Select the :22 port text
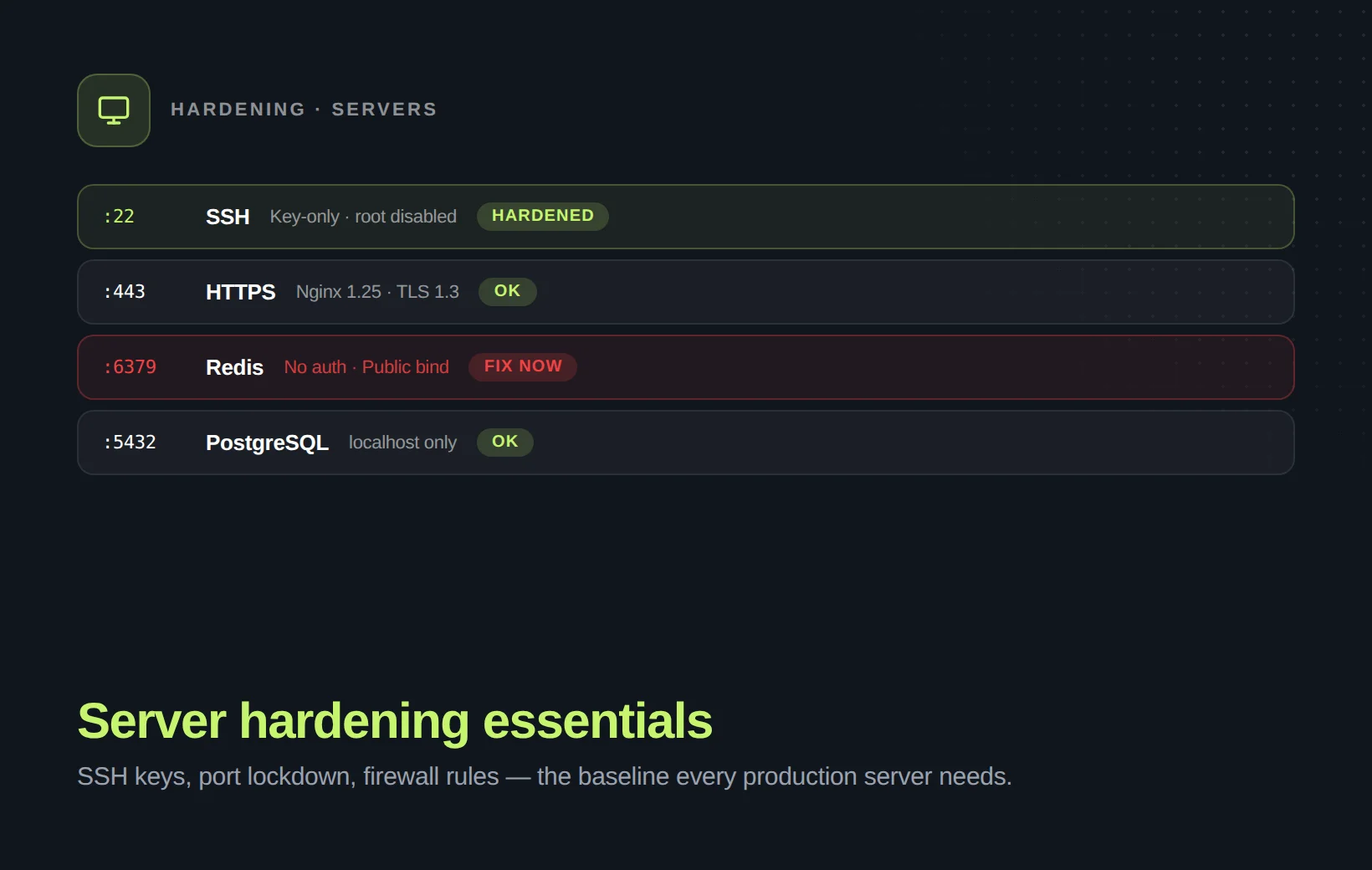 [119, 217]
